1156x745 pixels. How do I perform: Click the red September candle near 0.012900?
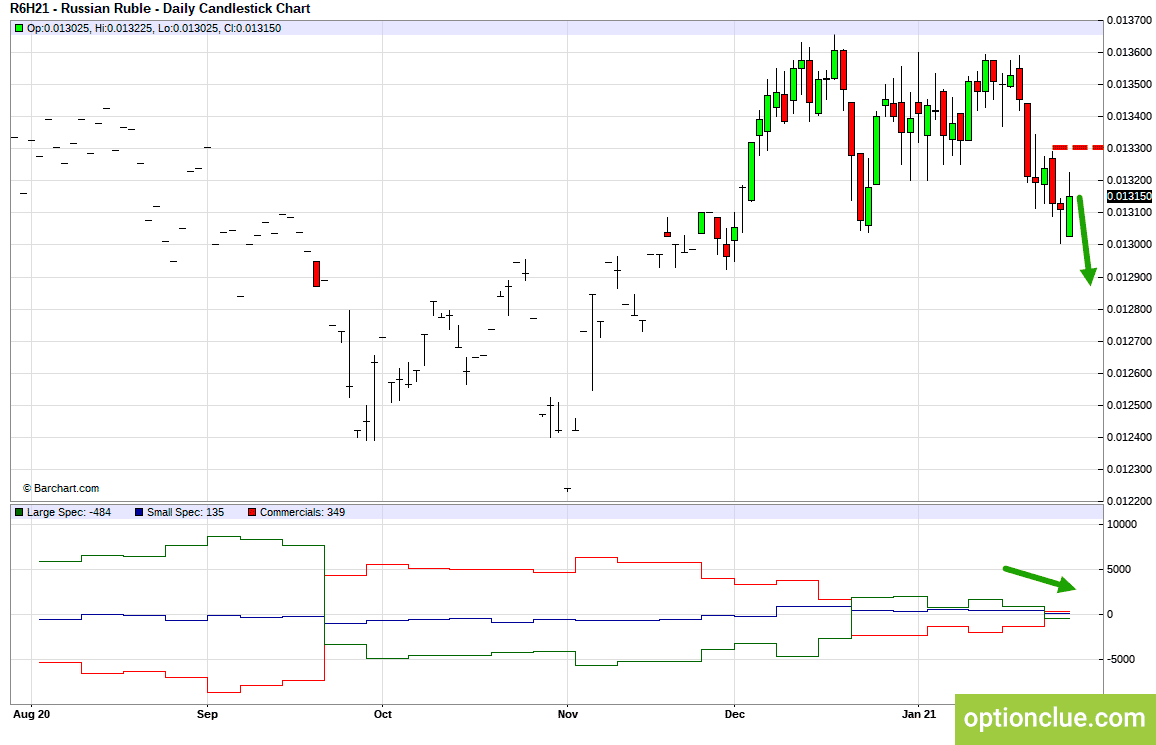click(x=316, y=273)
